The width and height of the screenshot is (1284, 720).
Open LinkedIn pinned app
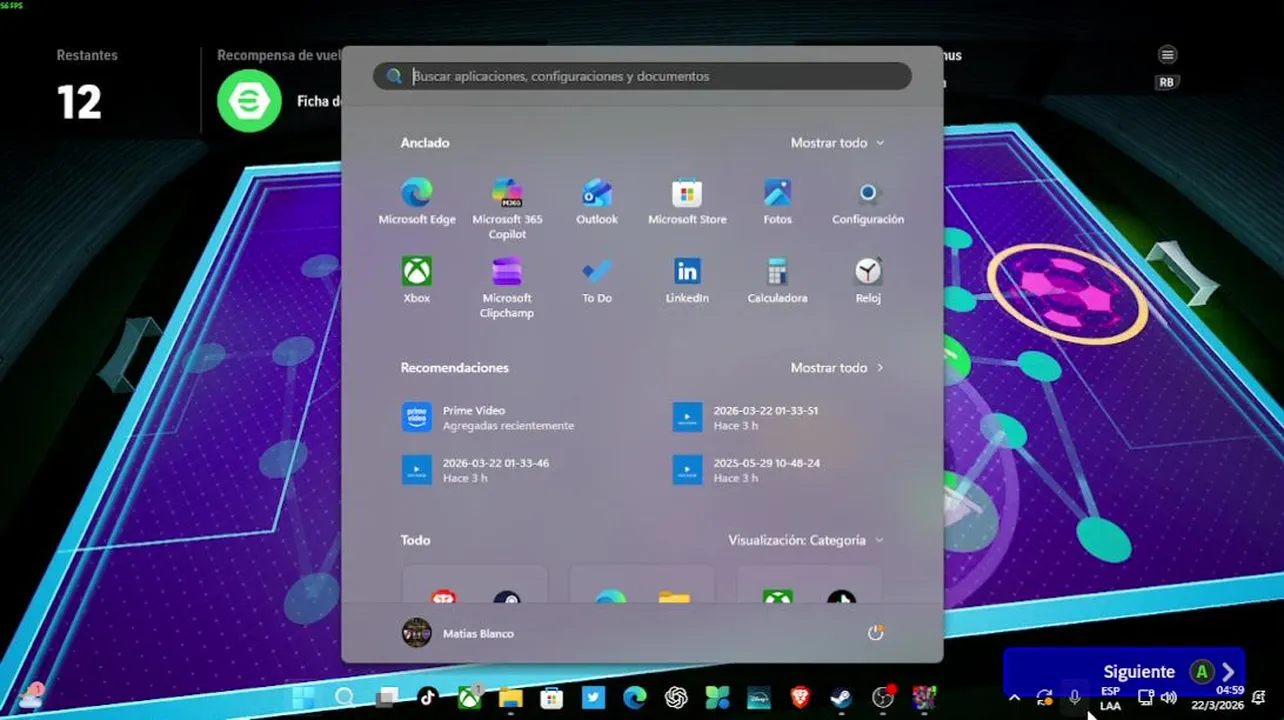(687, 280)
